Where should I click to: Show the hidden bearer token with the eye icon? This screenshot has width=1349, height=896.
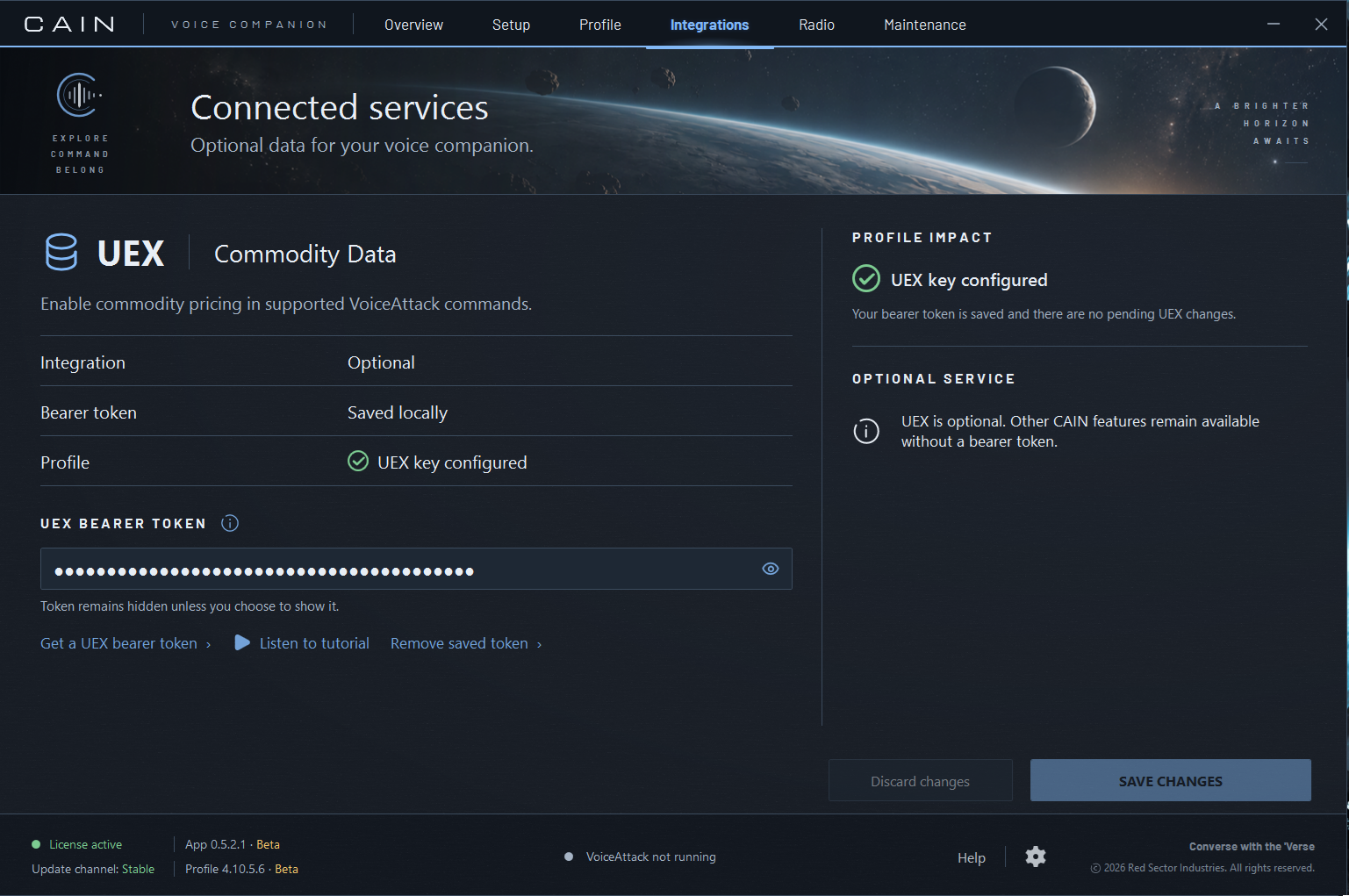(x=771, y=569)
